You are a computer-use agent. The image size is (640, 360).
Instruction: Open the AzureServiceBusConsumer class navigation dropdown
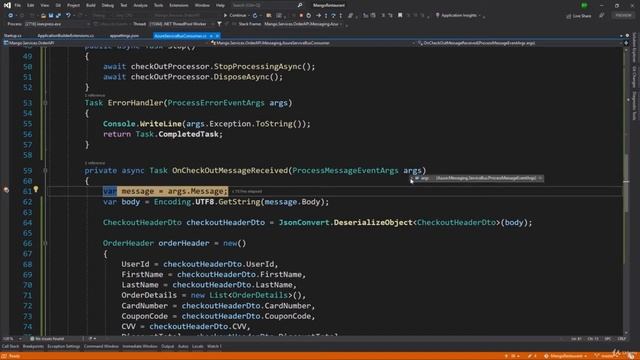coord(313,43)
